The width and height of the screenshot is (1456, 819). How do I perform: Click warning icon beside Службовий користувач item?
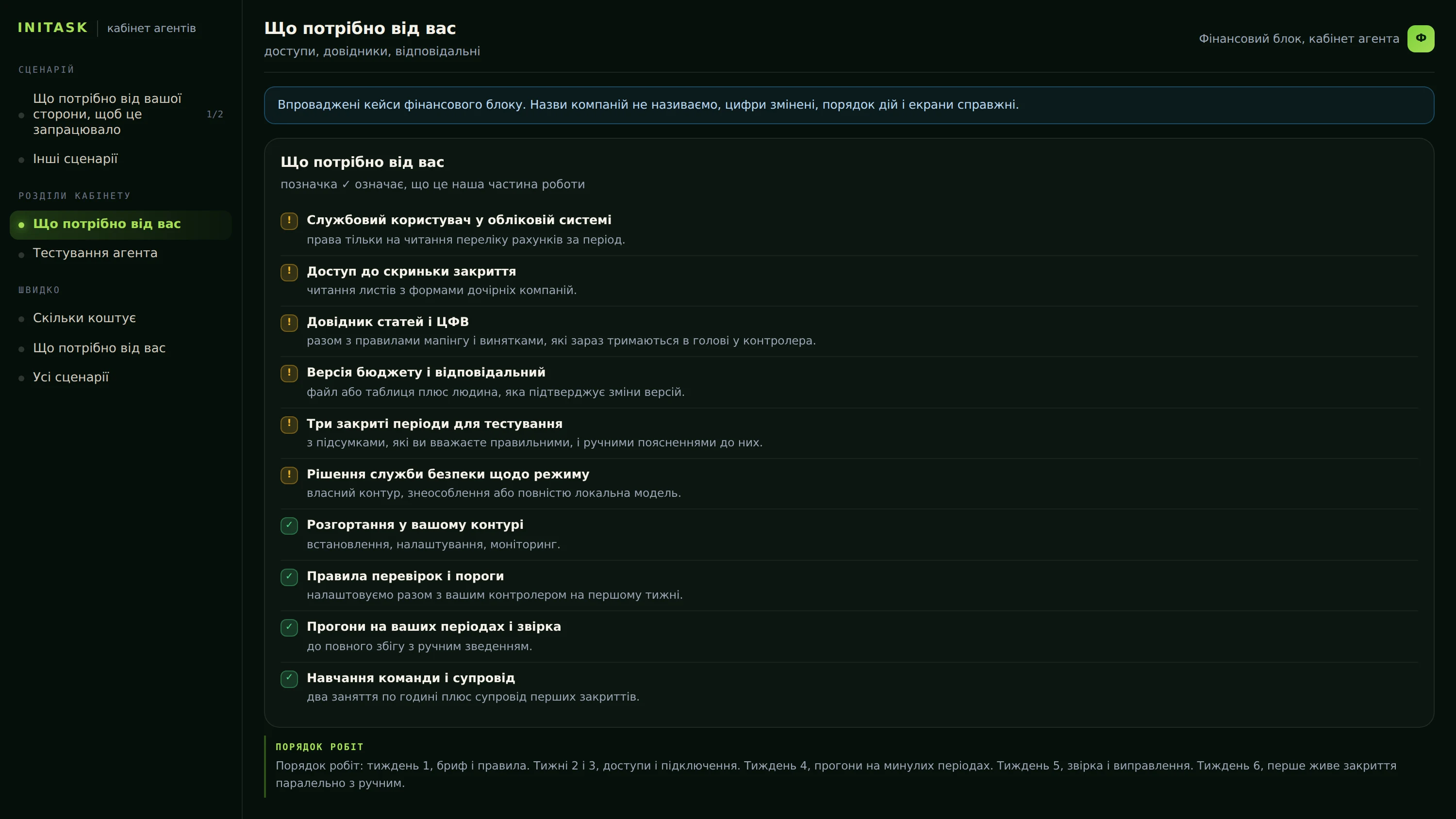(289, 220)
